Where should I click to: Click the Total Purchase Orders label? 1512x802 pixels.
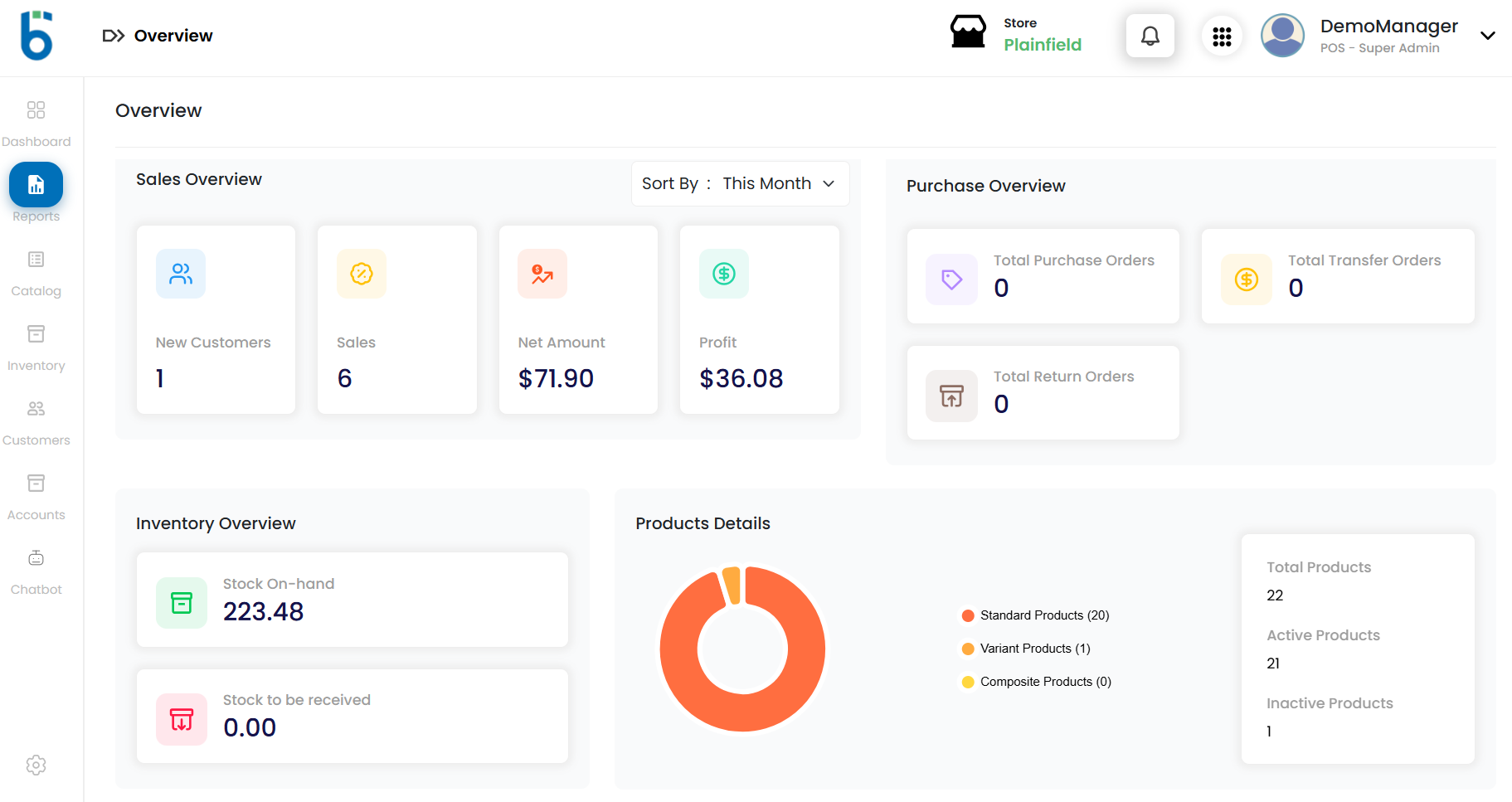point(1073,260)
